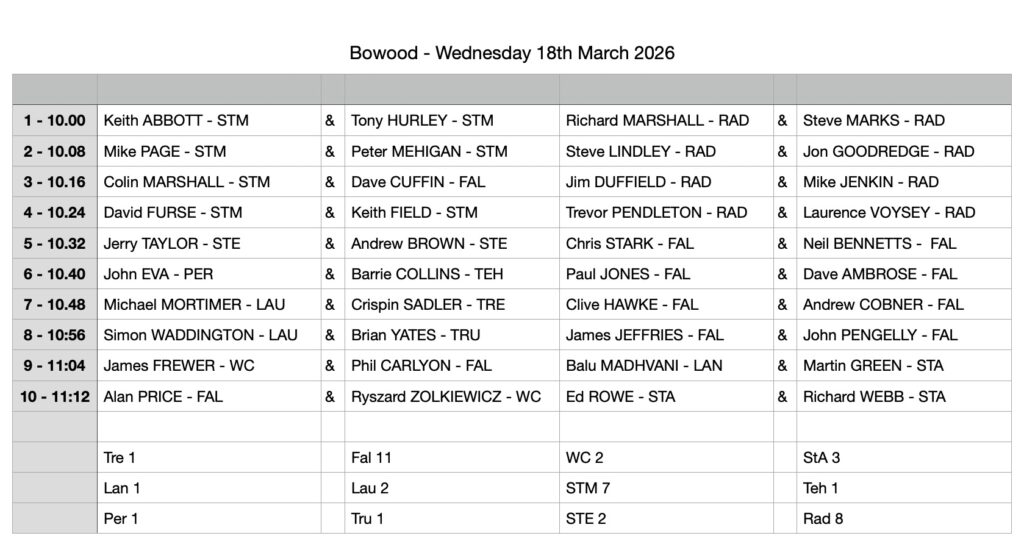Image resolution: width=1024 pixels, height=544 pixels.
Task: Select the 1 - 10.00 tee time cell
Action: 55,120
